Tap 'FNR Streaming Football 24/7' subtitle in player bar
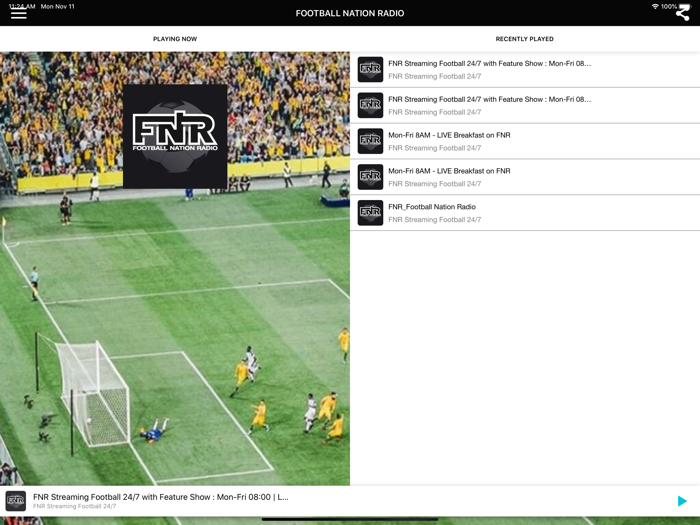Image resolution: width=700 pixels, height=525 pixels. tap(75, 506)
